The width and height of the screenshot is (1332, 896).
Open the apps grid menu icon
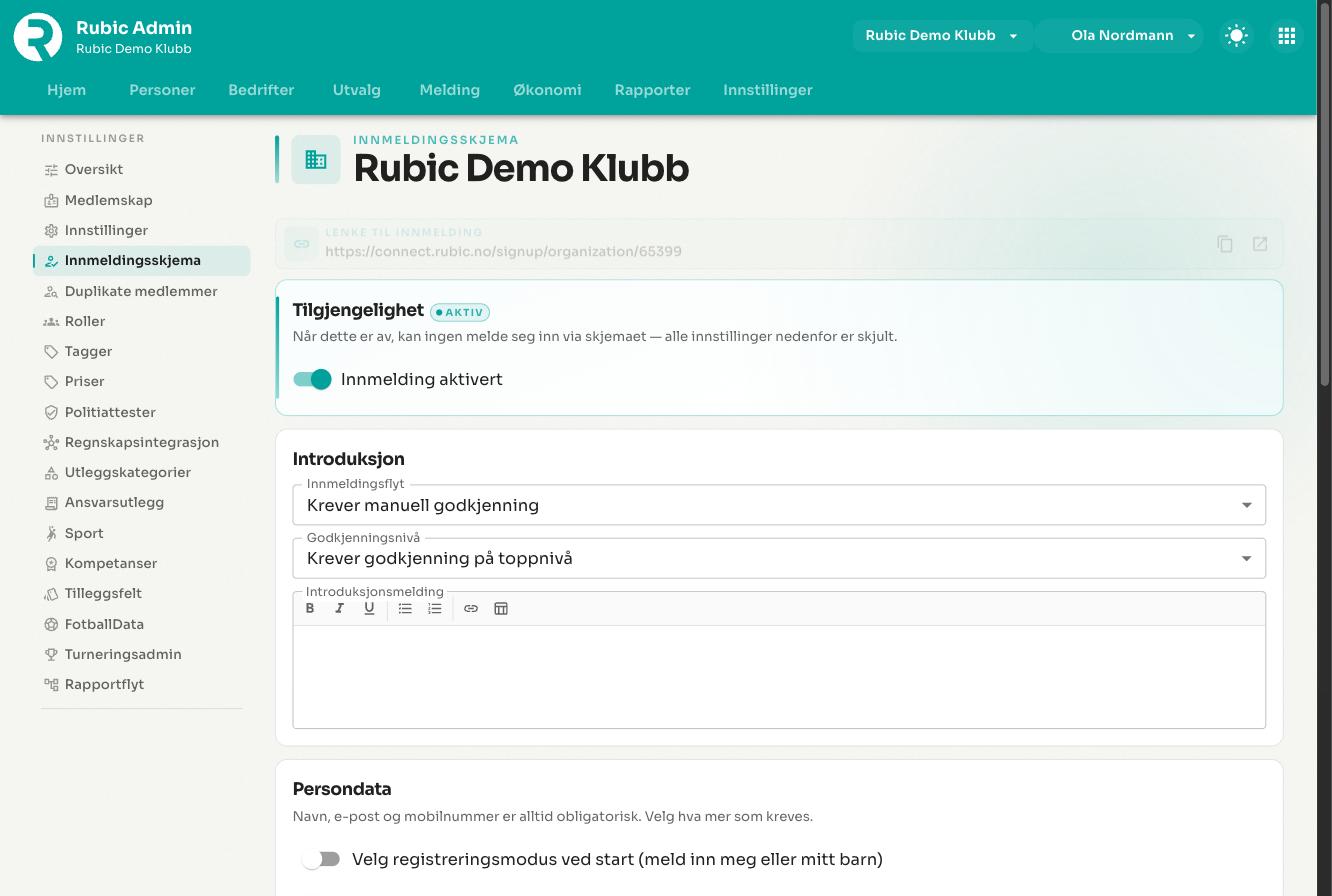click(x=1286, y=36)
